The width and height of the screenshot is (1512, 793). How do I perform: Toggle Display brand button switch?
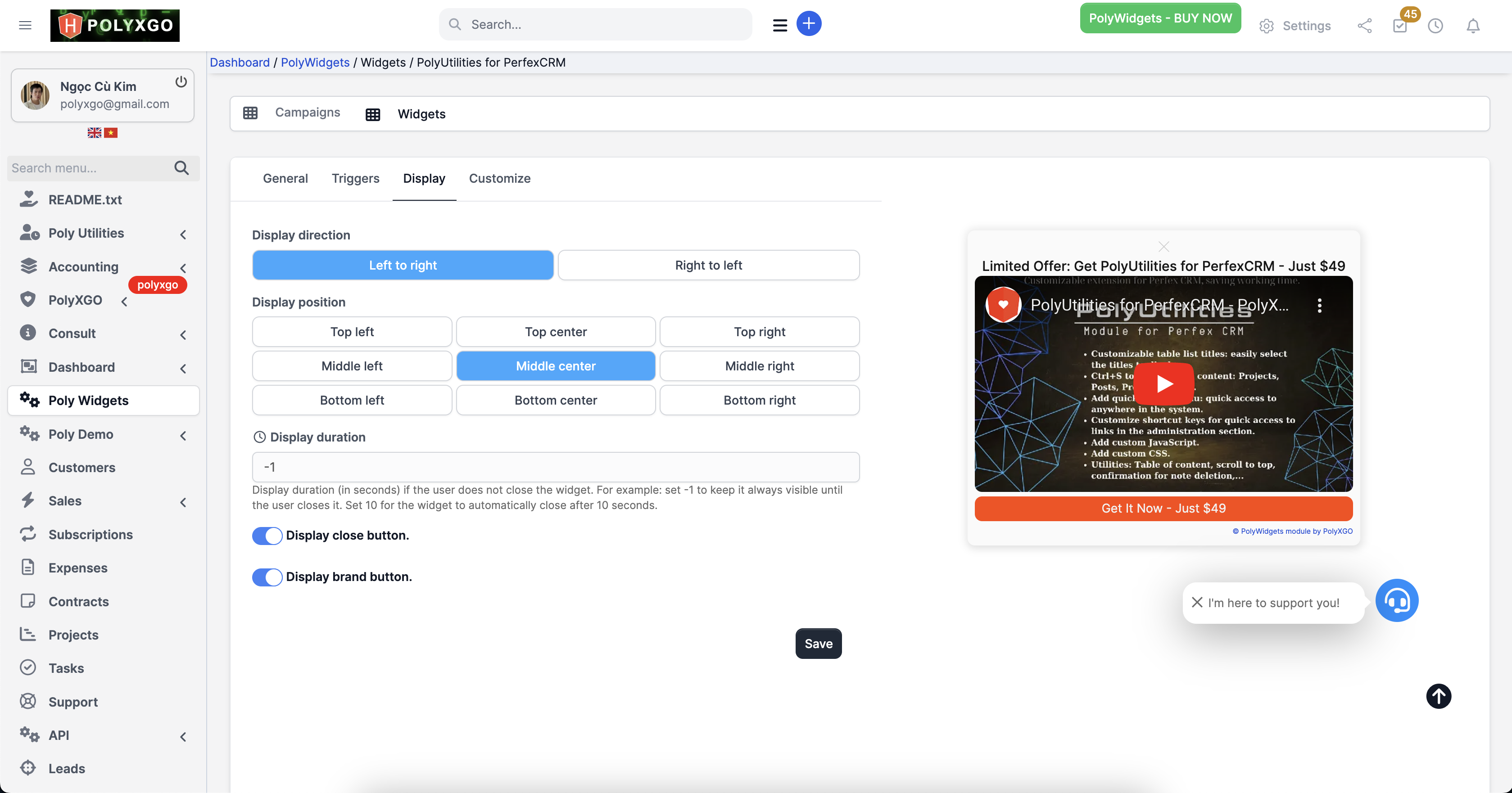click(x=267, y=577)
